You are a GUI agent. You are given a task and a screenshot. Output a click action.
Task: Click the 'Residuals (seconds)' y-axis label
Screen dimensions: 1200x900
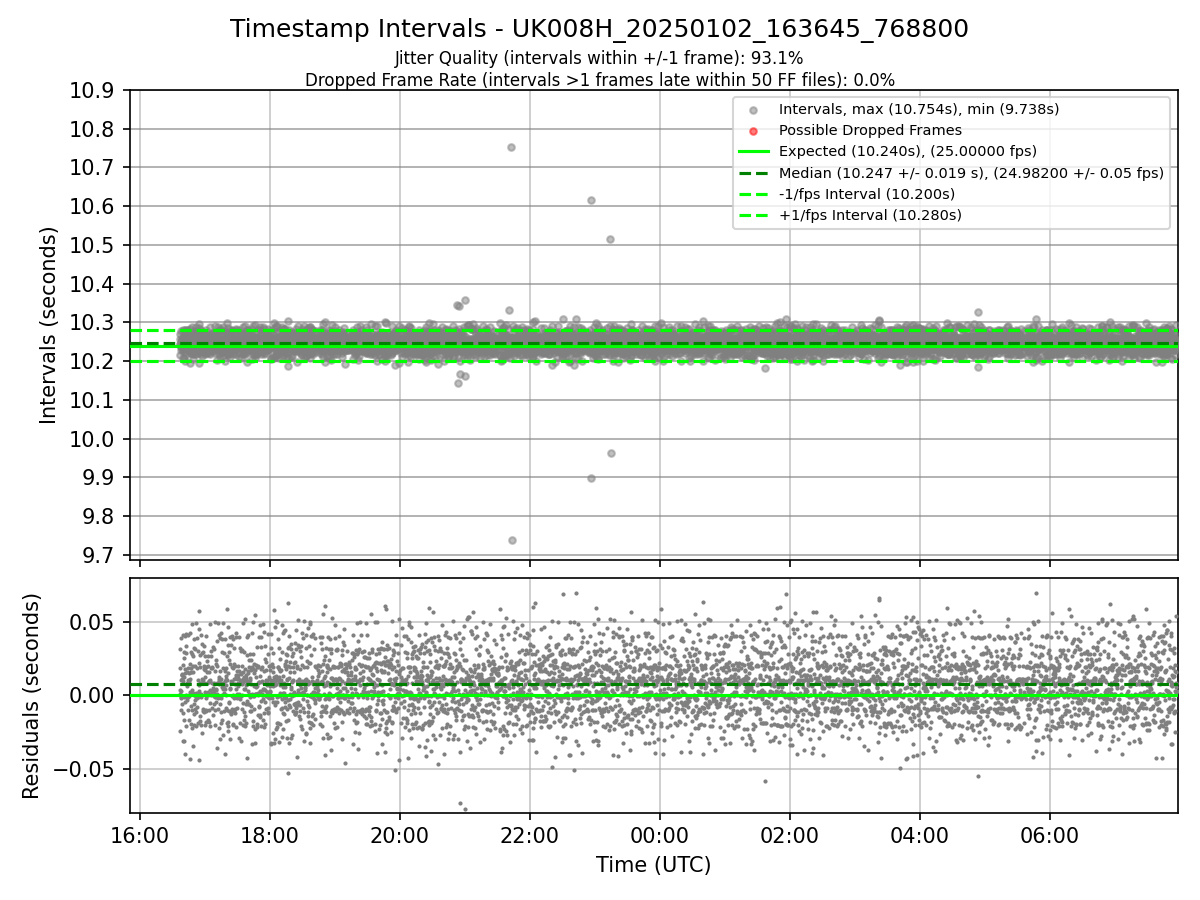[32, 696]
